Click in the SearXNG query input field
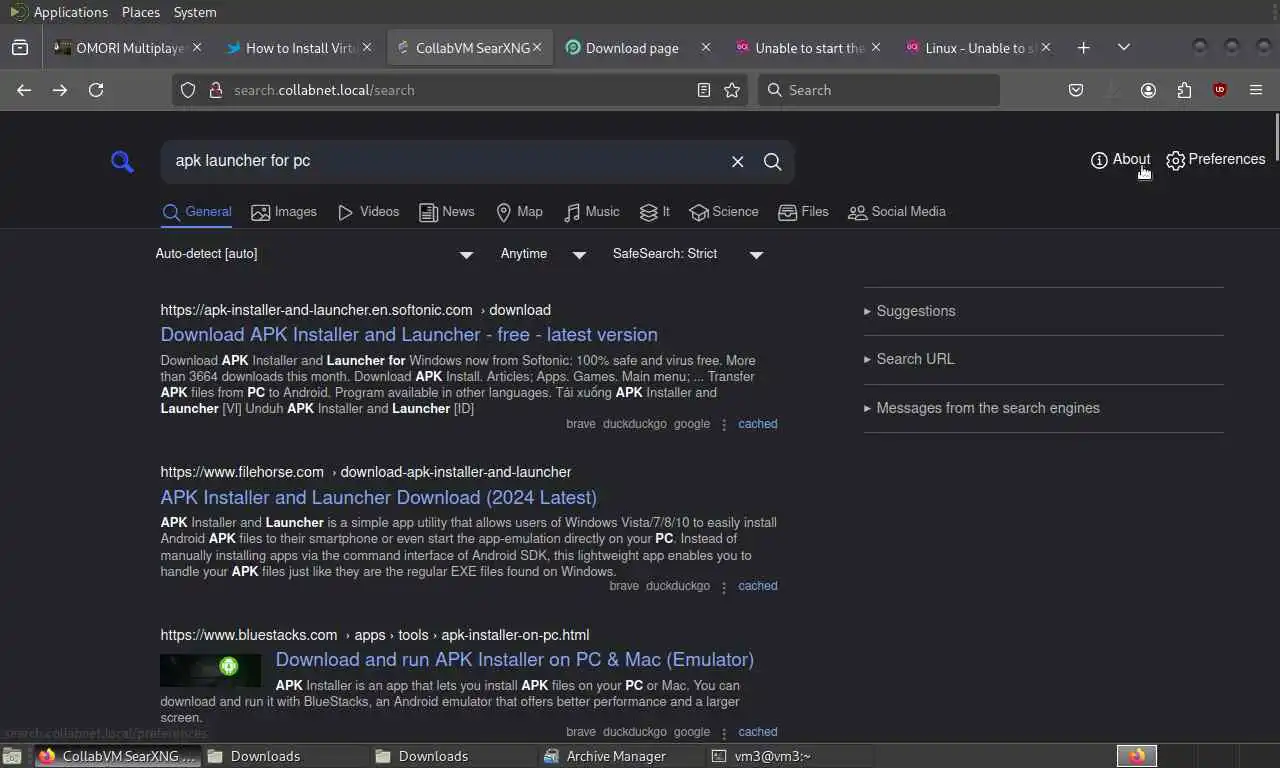Screen dimensions: 1280x768 point(445,161)
